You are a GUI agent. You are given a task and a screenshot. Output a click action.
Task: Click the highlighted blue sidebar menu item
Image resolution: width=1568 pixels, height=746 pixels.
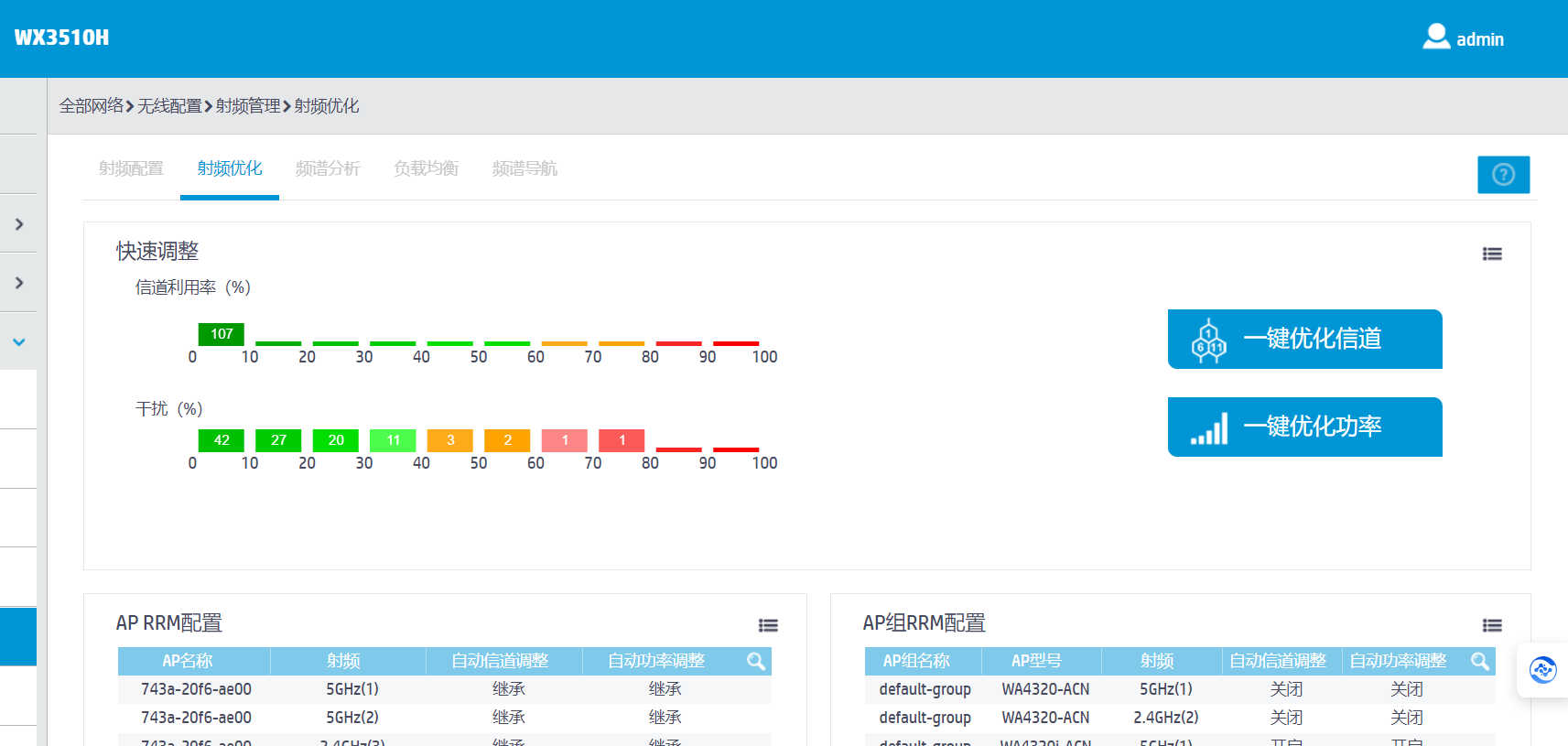pyautogui.click(x=18, y=636)
